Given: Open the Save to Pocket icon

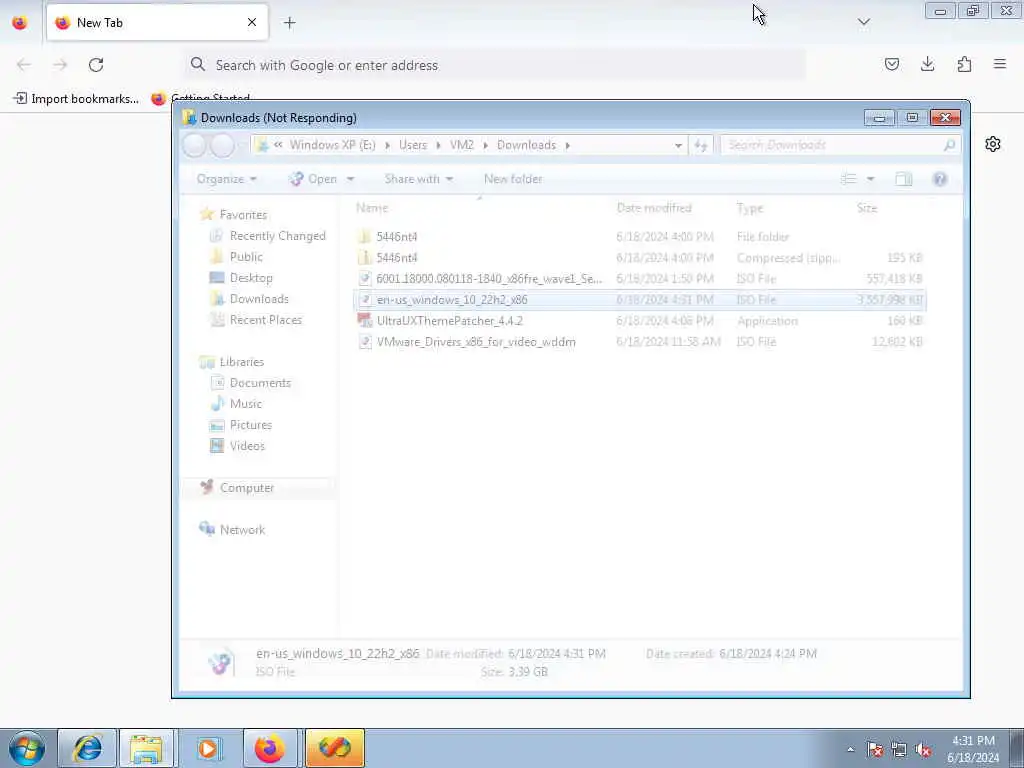Looking at the screenshot, I should tap(891, 64).
